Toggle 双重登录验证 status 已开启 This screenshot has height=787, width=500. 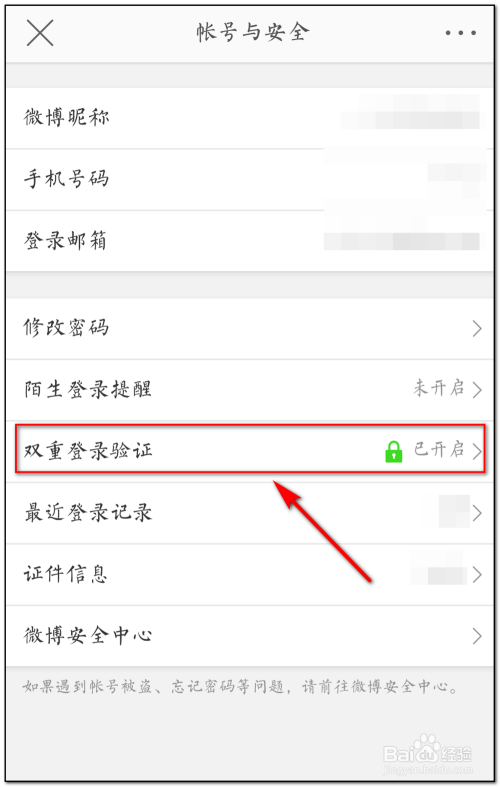tap(438, 450)
